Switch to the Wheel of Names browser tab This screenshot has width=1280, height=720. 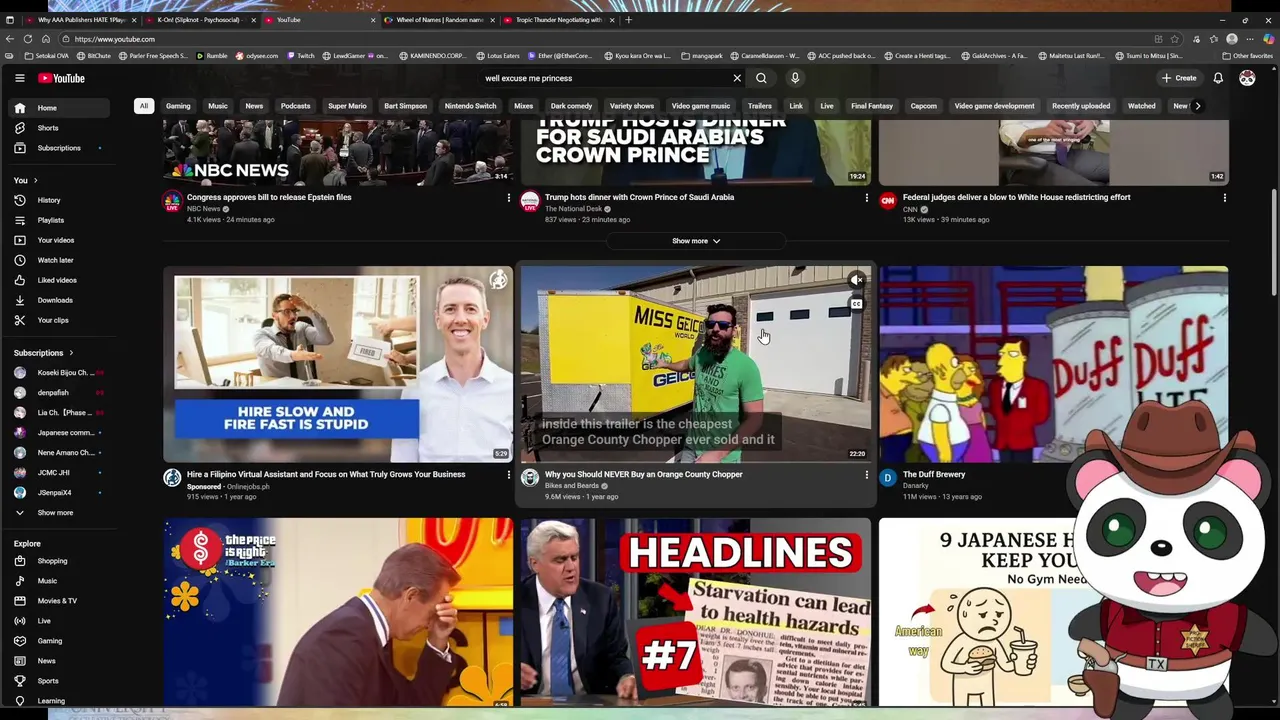click(x=438, y=20)
